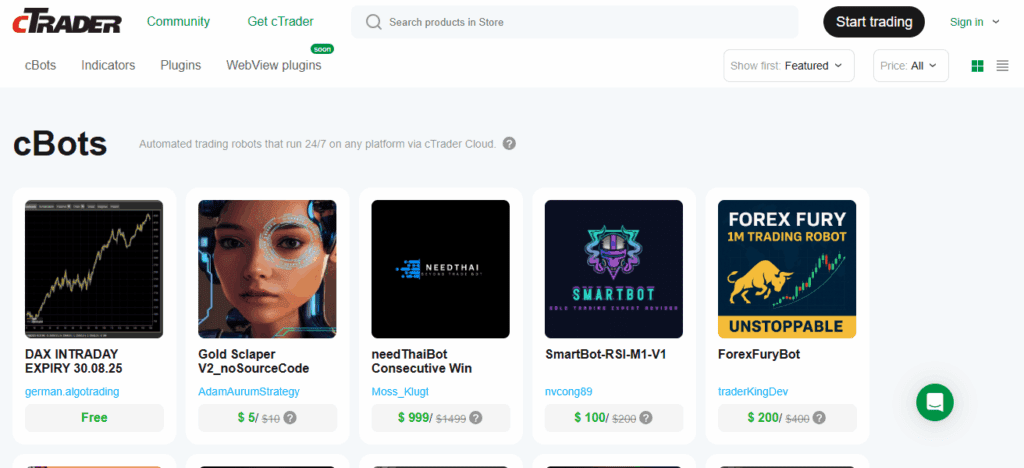Click the SmartBot-RSI-M1-V1 title
The height and width of the screenshot is (468, 1024).
(x=605, y=354)
